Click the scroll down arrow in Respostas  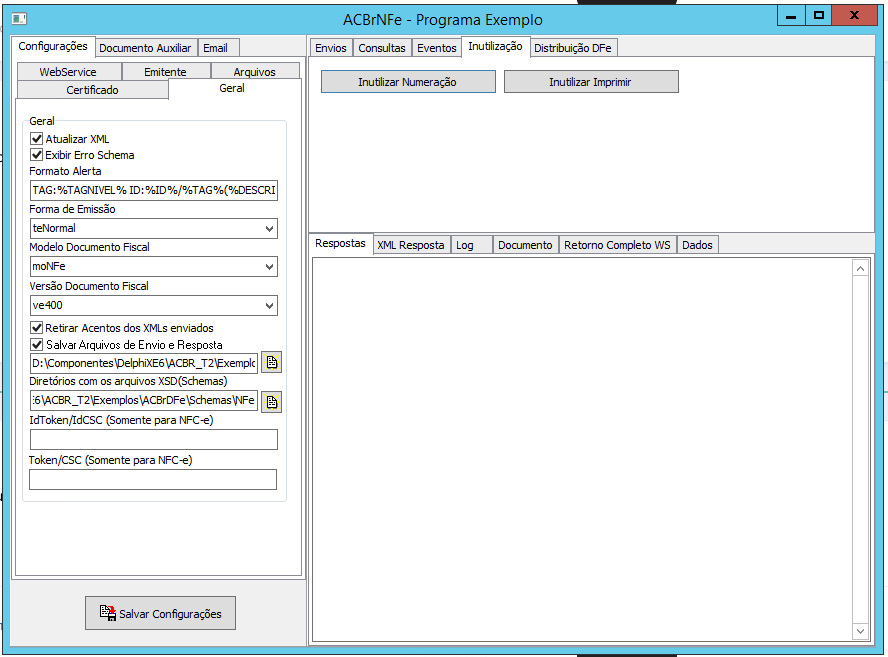click(860, 631)
